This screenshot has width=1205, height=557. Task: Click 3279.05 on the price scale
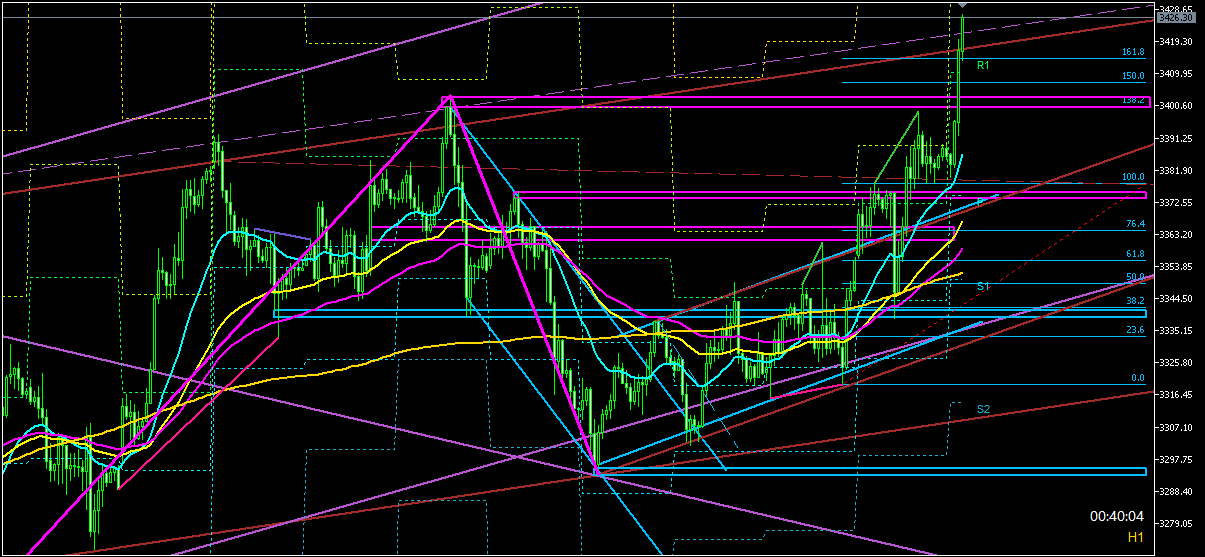tap(1177, 523)
